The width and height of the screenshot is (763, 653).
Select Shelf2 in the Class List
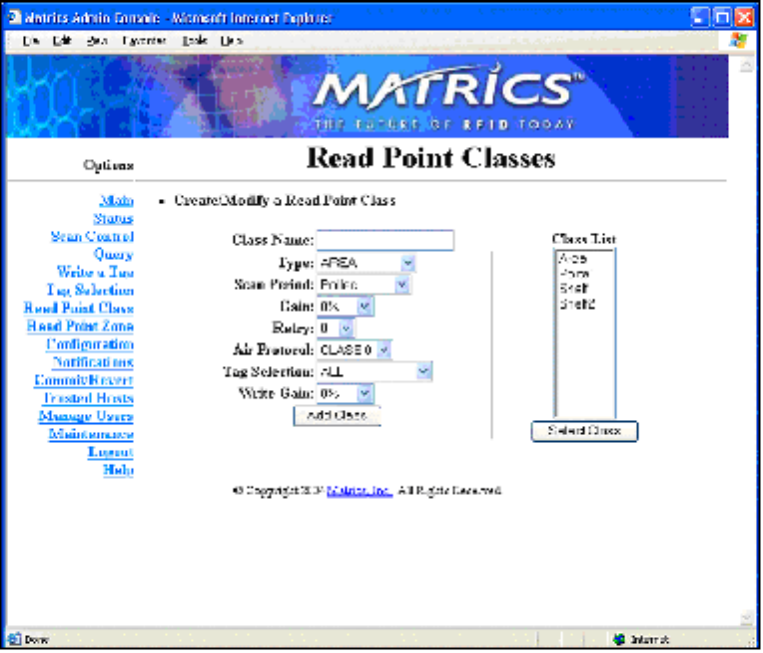click(578, 305)
